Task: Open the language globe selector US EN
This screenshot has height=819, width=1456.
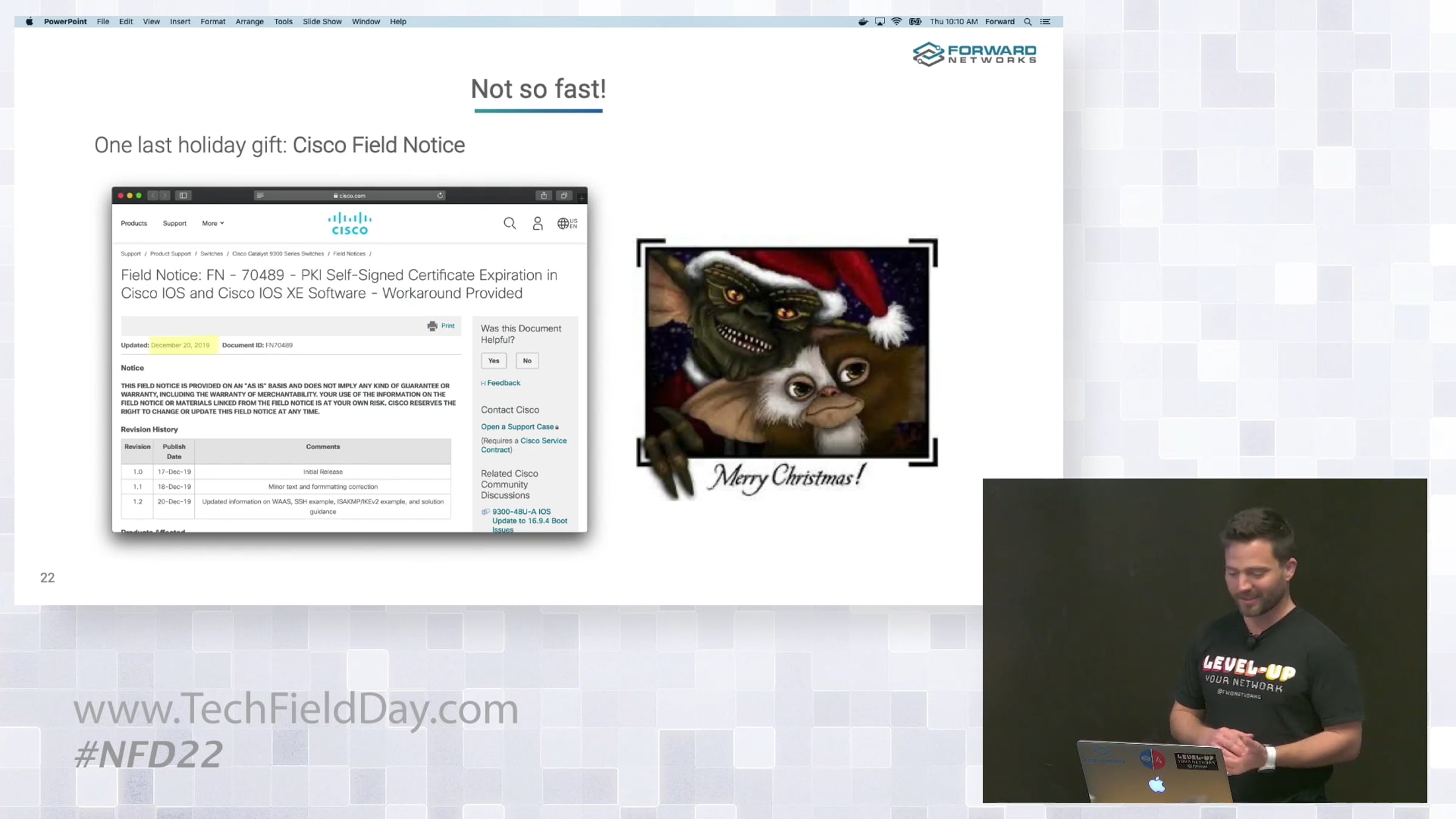Action: pyautogui.click(x=567, y=224)
